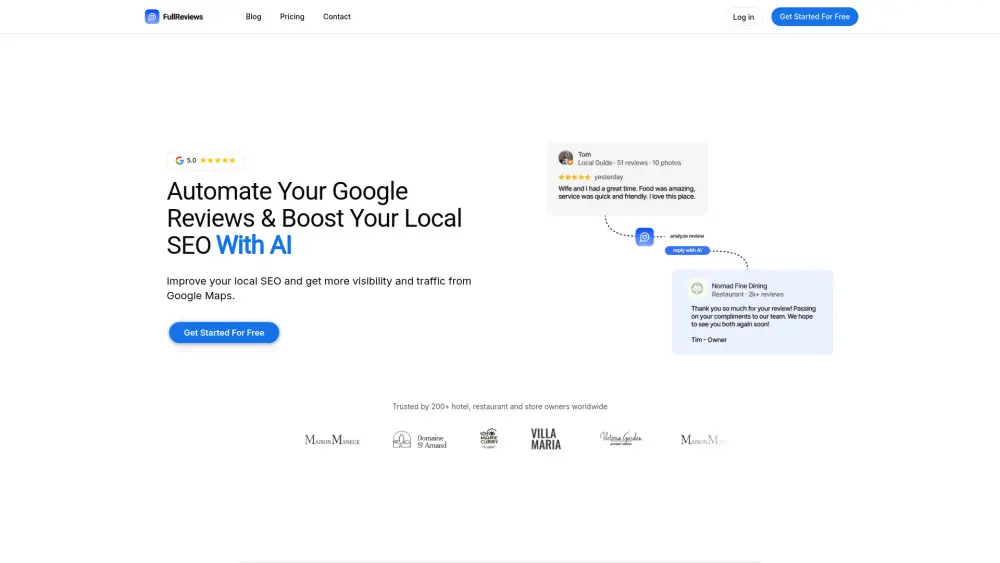
Task: Click the 'reply with AI' pill
Action: [685, 250]
